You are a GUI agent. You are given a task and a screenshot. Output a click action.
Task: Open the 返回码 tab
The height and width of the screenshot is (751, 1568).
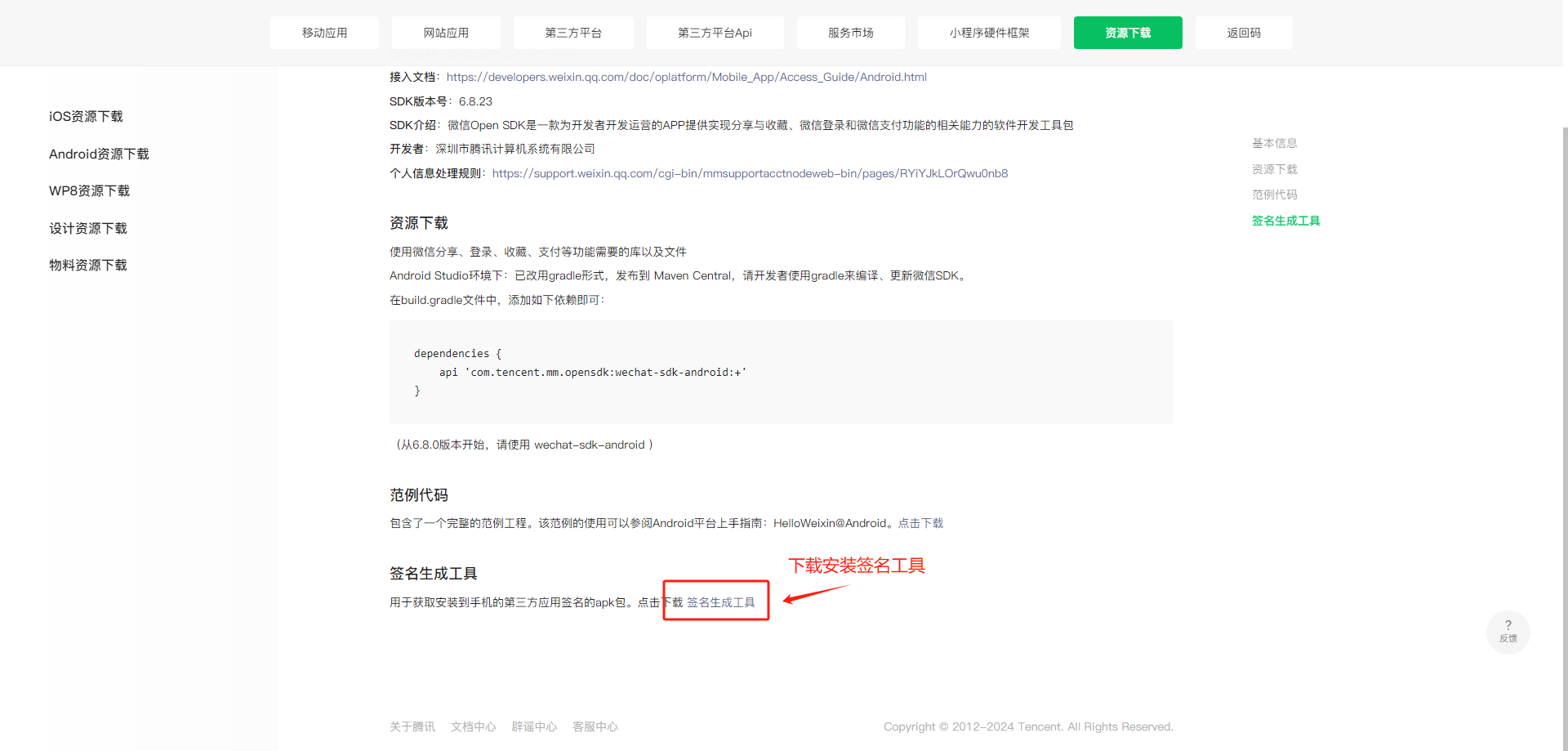click(1243, 33)
